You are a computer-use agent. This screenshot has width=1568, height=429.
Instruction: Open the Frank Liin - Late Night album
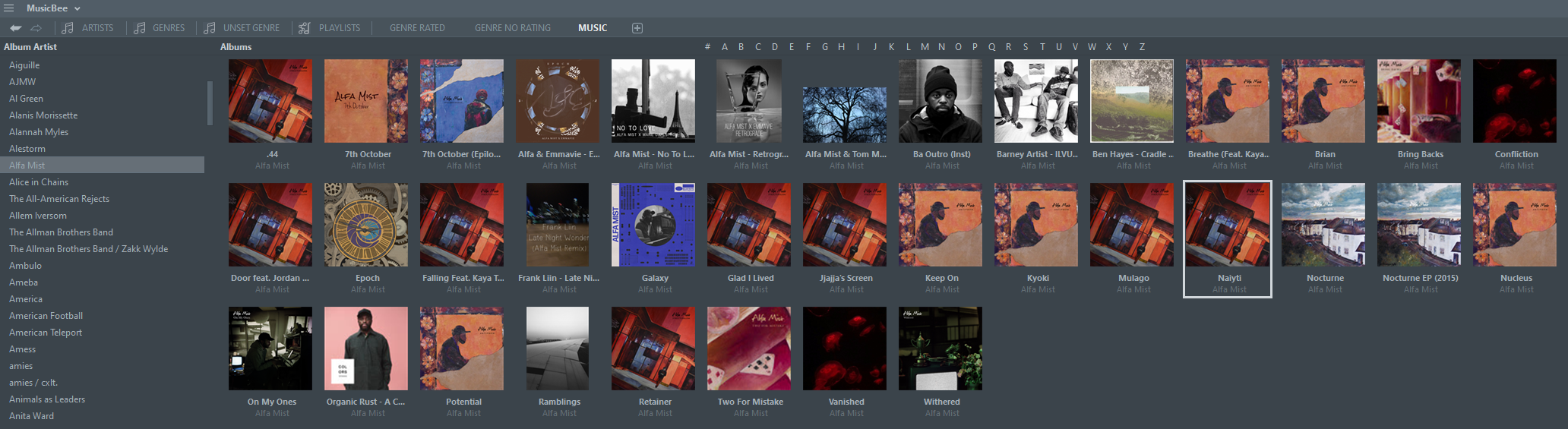558,225
